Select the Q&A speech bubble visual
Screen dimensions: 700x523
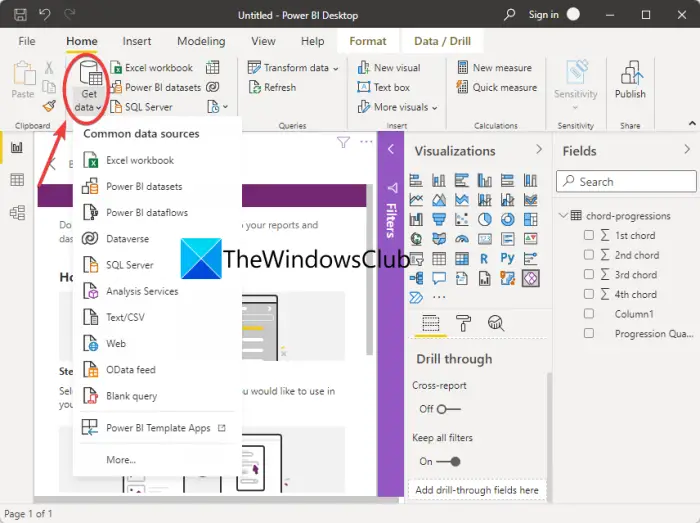tap(439, 278)
